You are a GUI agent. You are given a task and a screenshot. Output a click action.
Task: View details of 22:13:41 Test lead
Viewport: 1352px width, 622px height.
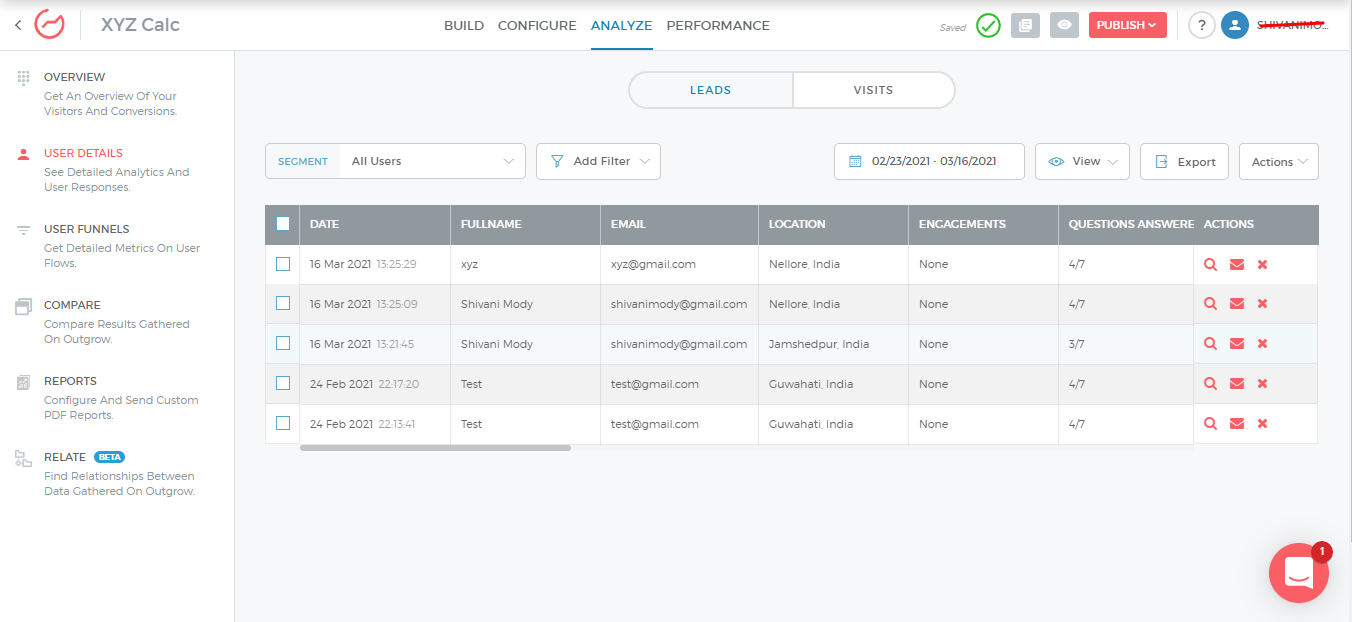click(x=1210, y=424)
